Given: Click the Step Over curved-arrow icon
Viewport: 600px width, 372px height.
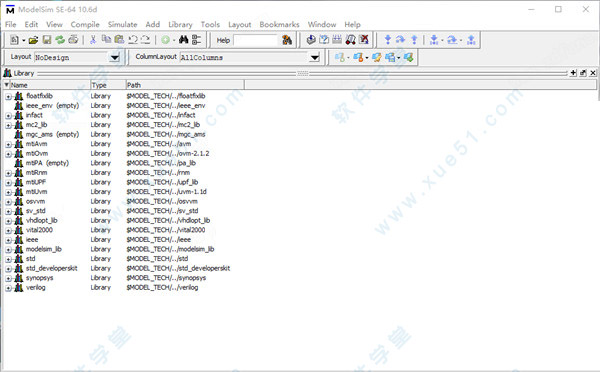Looking at the screenshot, I should pos(400,39).
